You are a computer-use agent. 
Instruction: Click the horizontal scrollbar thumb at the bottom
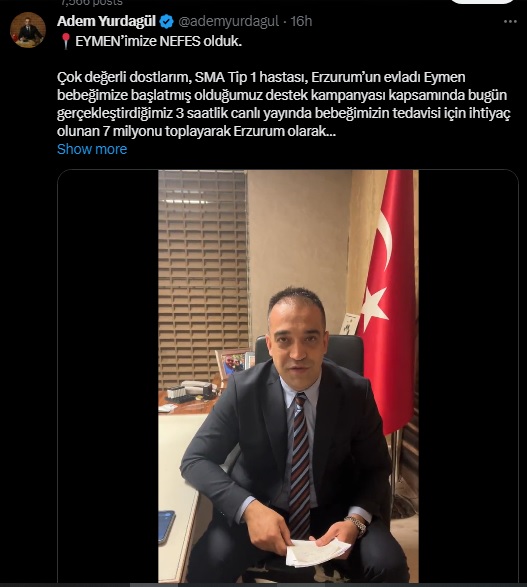(204, 585)
